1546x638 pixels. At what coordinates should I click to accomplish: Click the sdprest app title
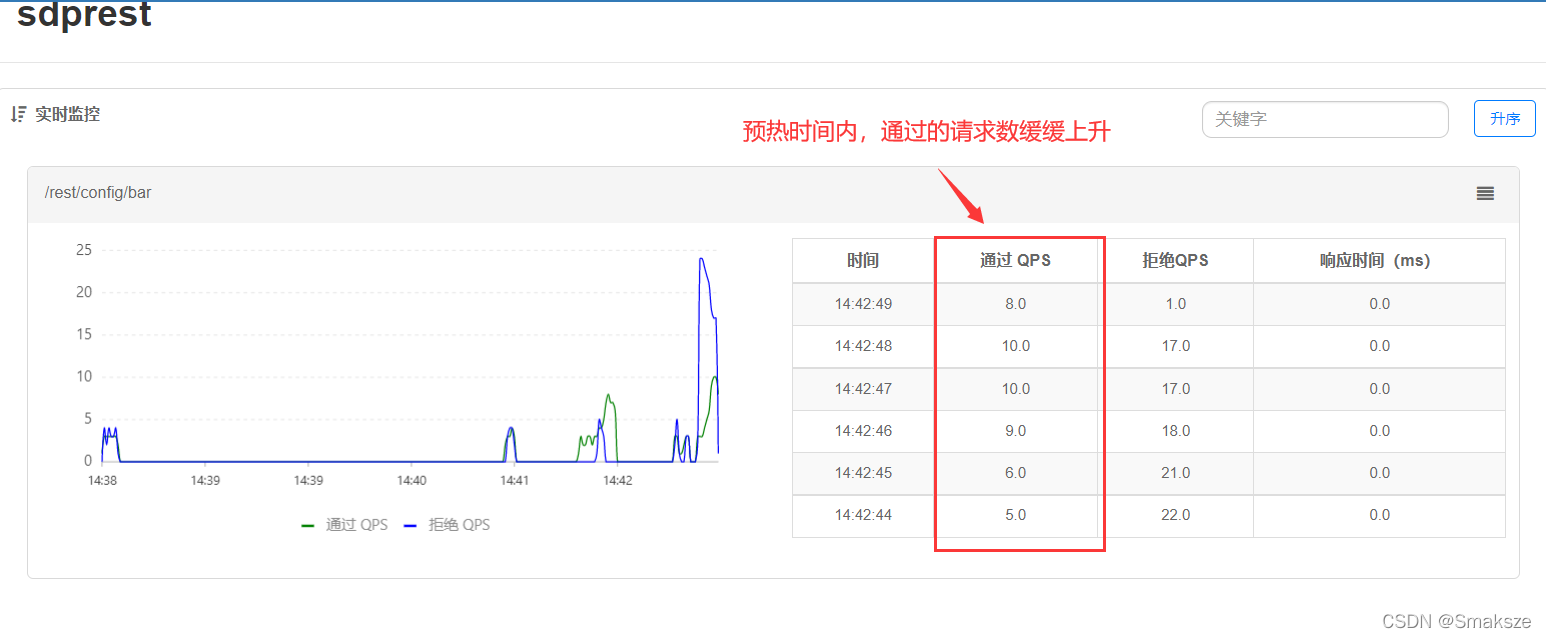[85, 15]
